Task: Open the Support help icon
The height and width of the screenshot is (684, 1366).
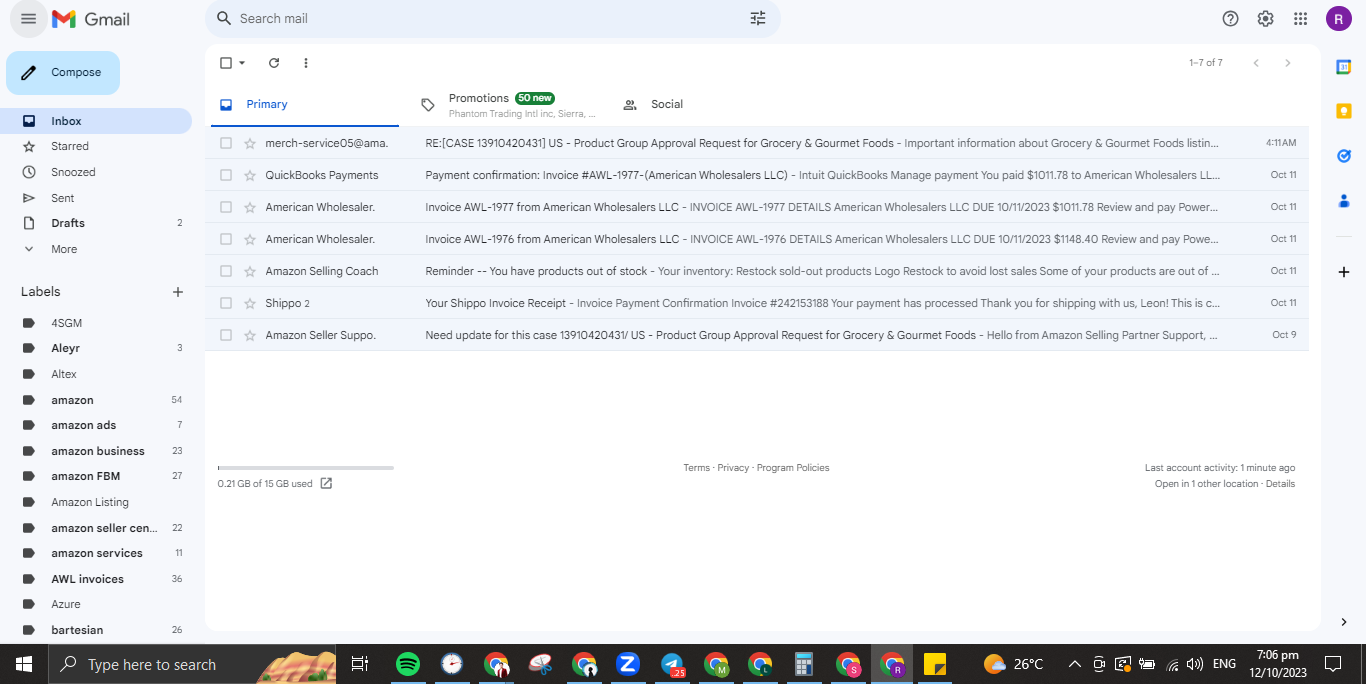Action: [x=1231, y=18]
